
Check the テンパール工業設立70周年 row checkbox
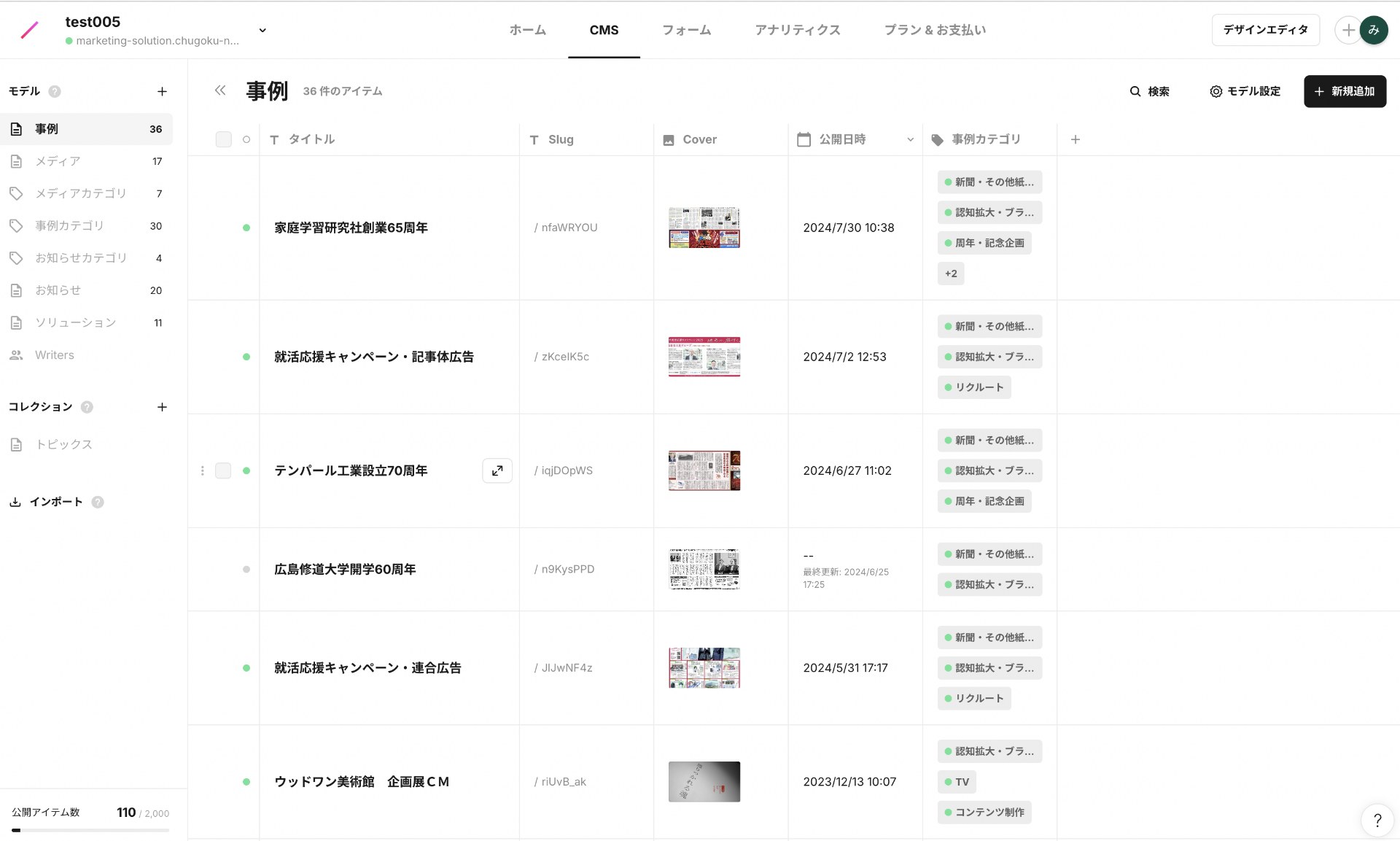223,470
